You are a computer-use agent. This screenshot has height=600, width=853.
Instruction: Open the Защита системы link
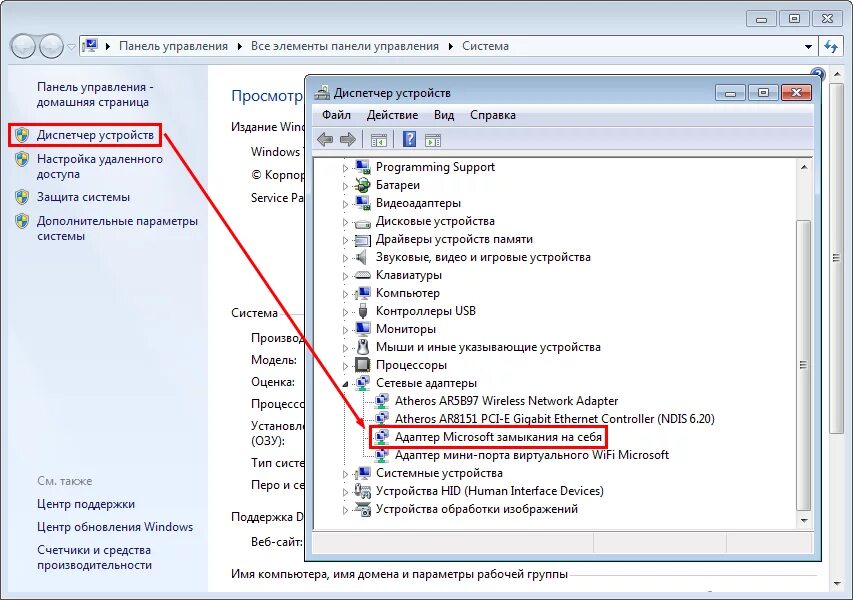83,197
